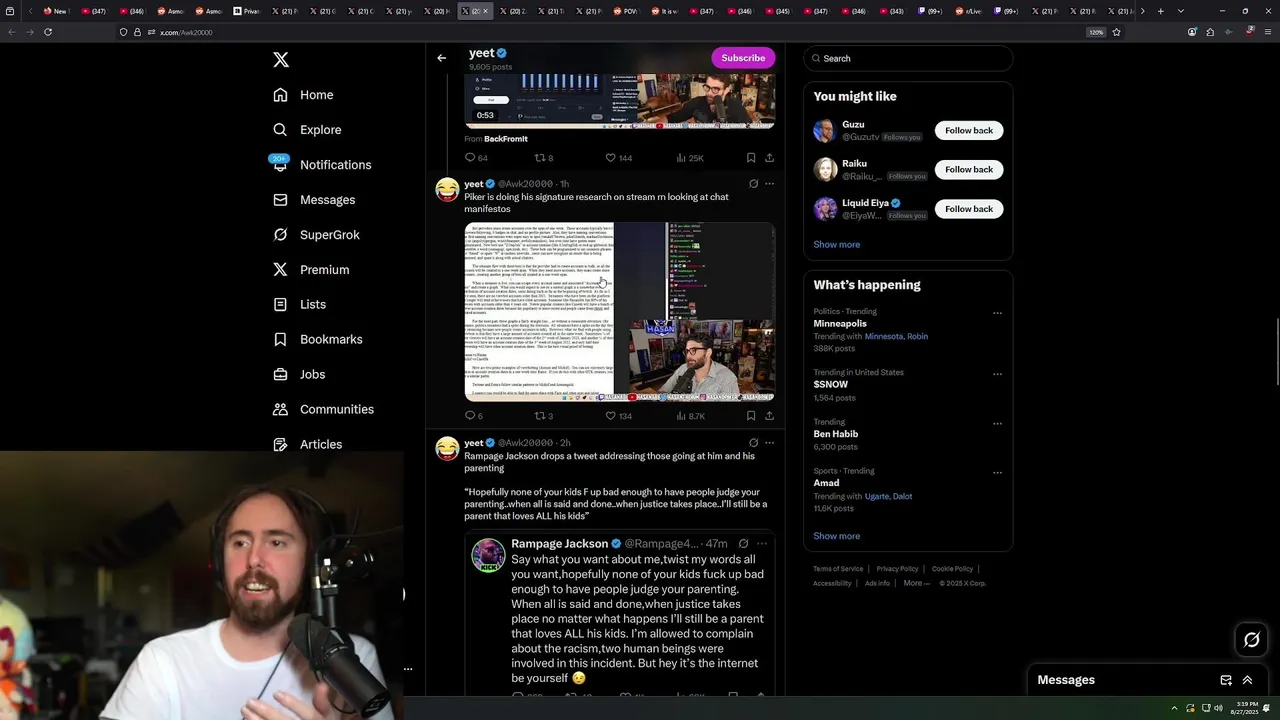Click the floating Grok button
Image resolution: width=1280 pixels, height=720 pixels.
(x=1251, y=640)
